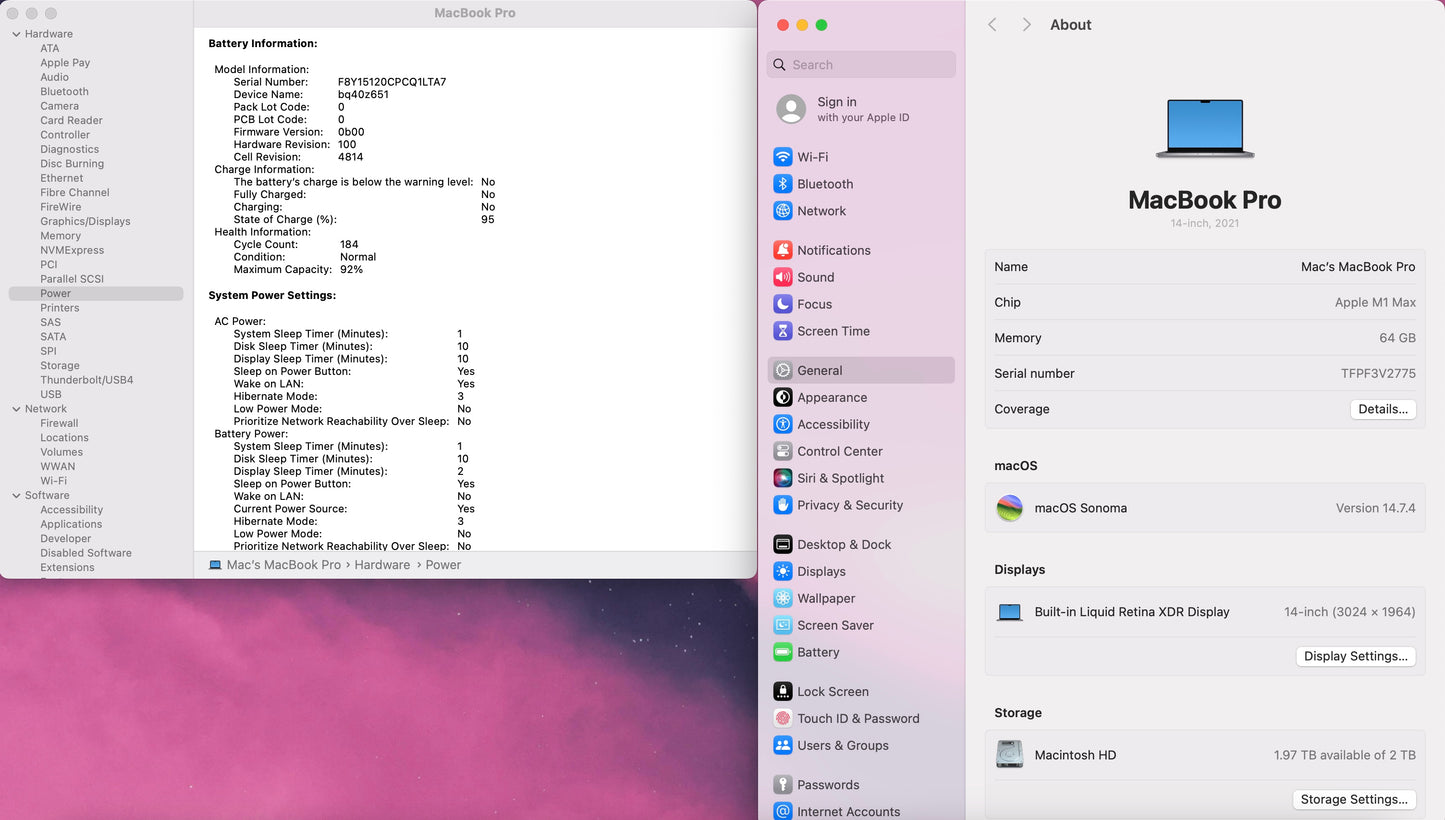Click the Bluetooth icon in Settings sidebar

(783, 184)
